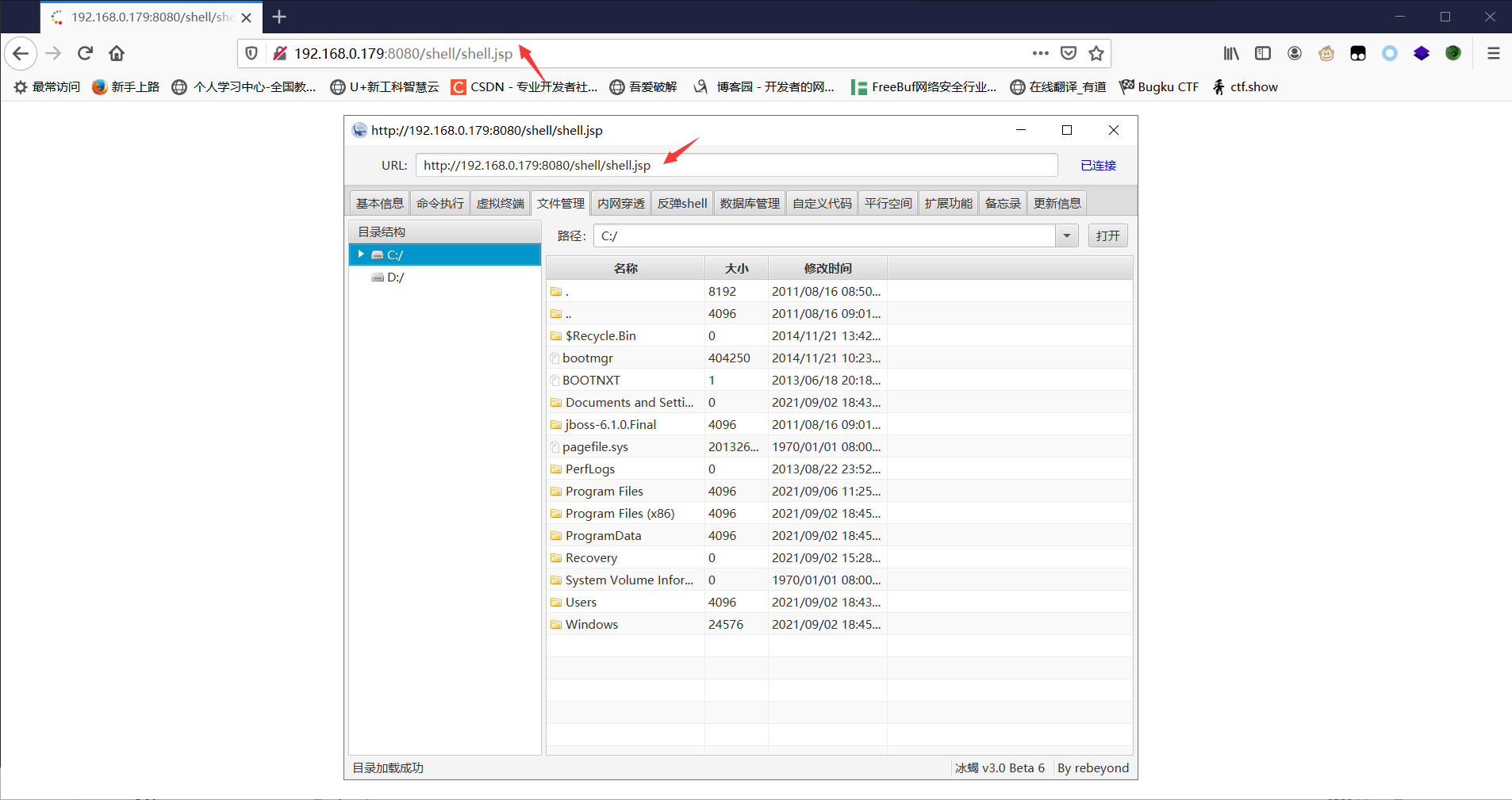Close the 192.168.0.179 browser tab

[x=247, y=17]
